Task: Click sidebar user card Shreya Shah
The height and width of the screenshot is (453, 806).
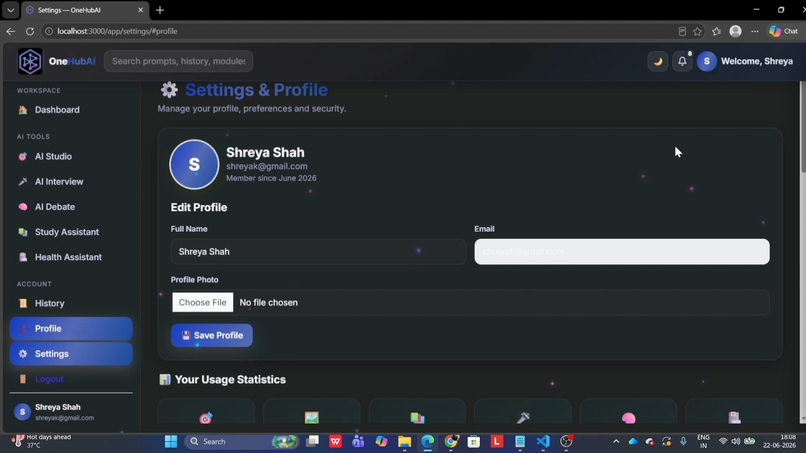Action: [x=71, y=412]
